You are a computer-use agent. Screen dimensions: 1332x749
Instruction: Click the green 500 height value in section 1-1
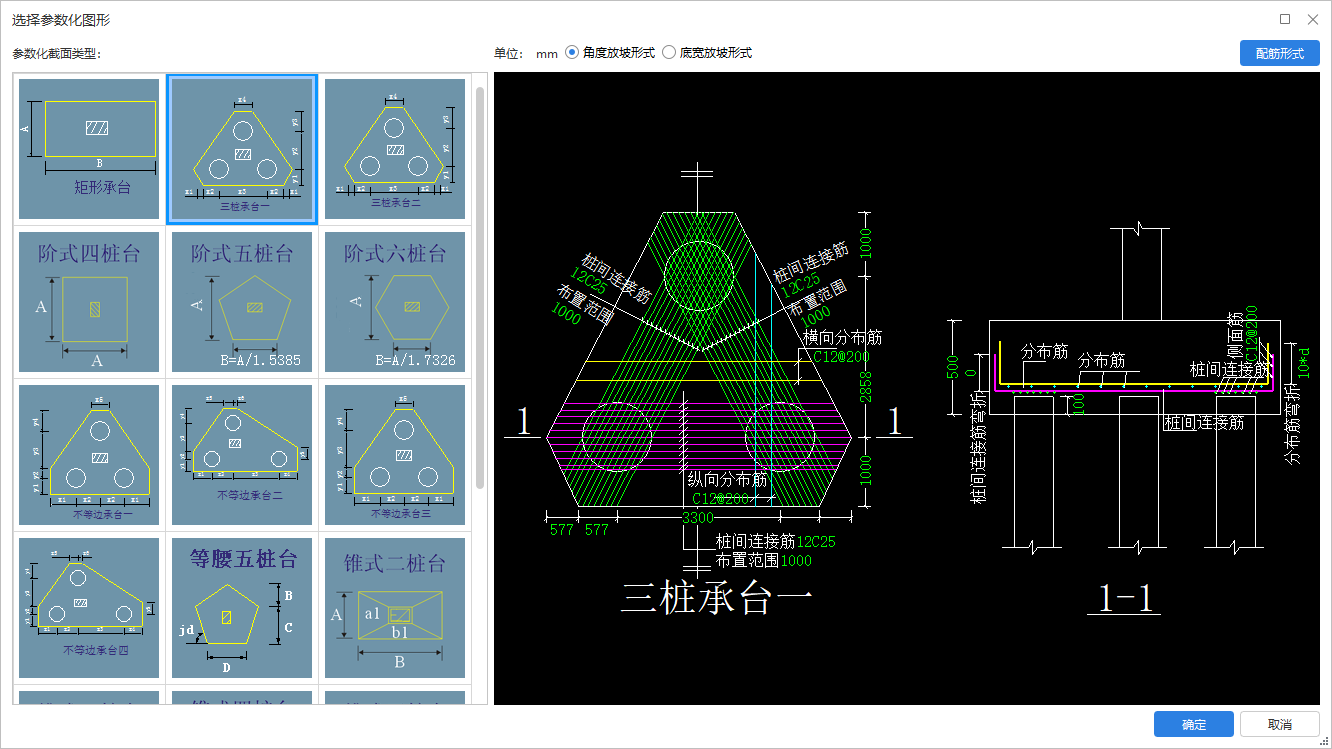953,367
